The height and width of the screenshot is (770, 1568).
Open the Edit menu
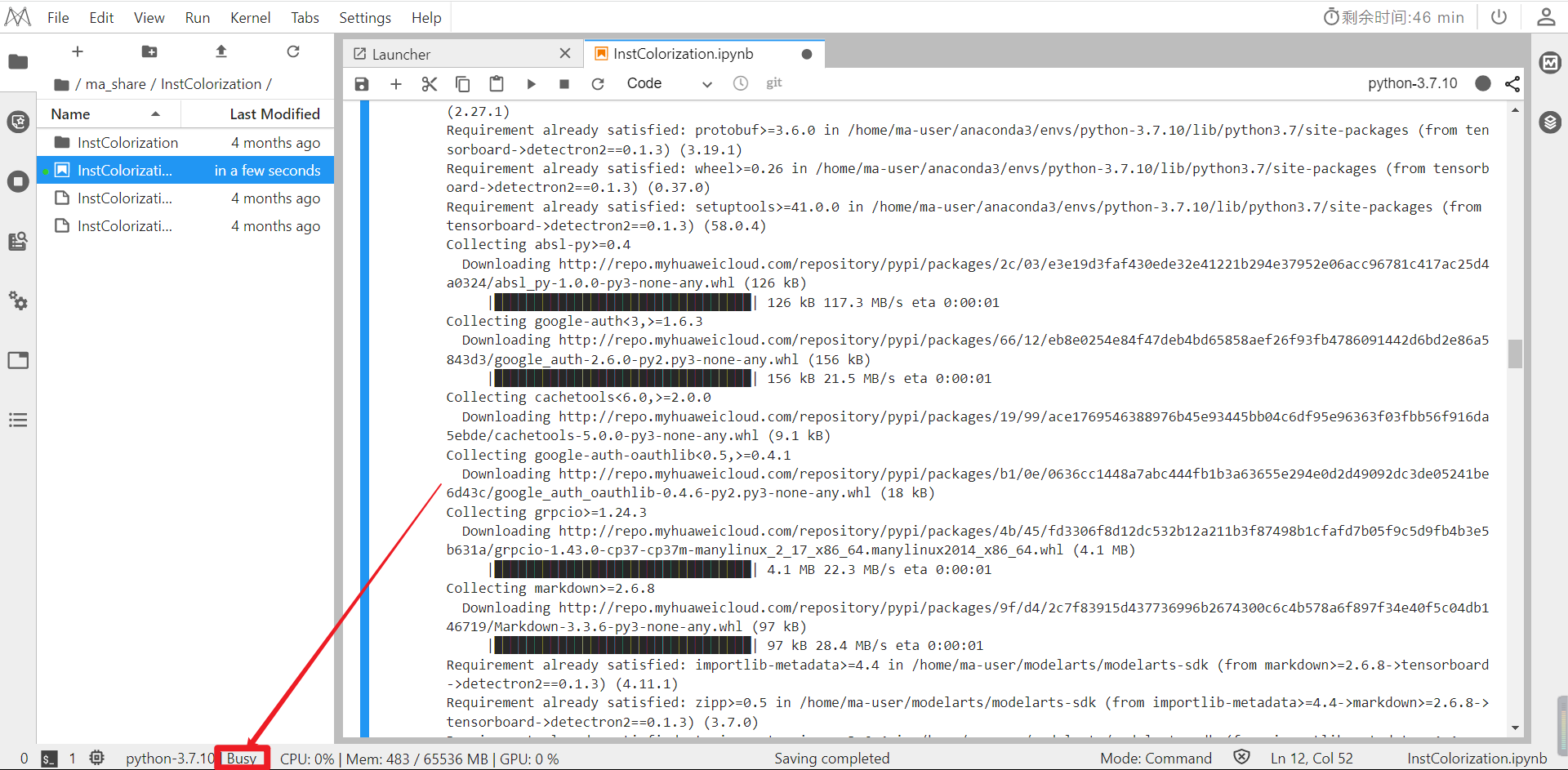pos(101,17)
